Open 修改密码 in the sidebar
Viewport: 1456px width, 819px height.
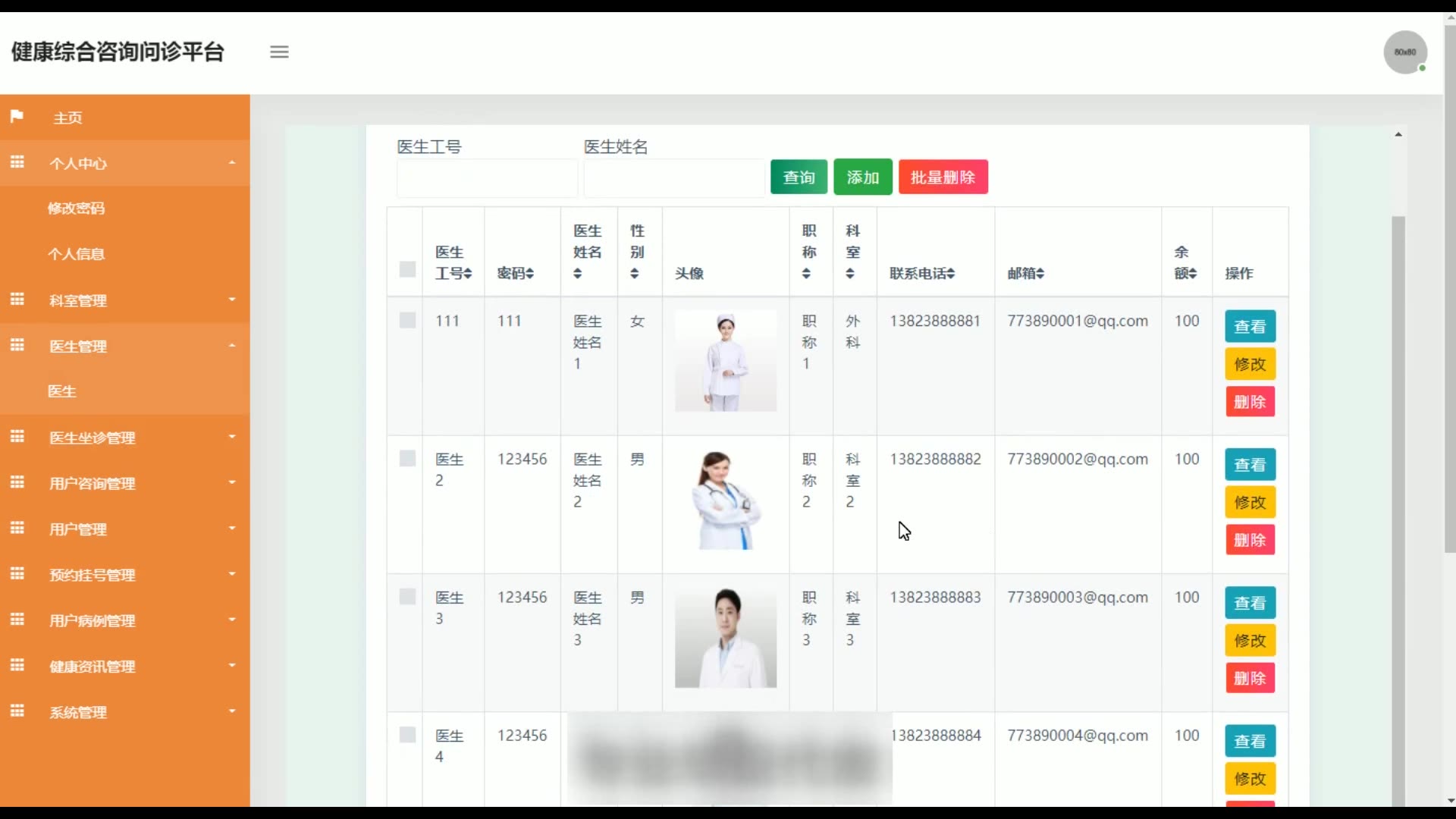pos(76,209)
